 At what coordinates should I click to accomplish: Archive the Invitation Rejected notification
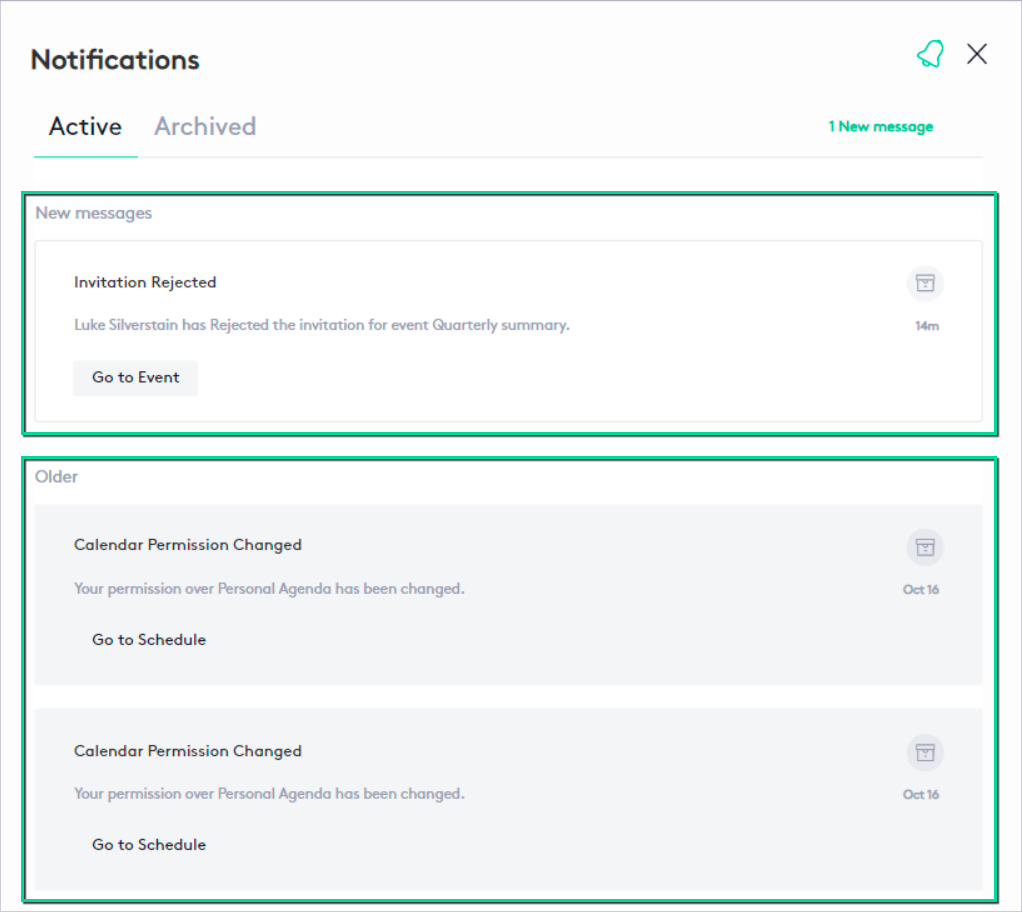(x=925, y=283)
